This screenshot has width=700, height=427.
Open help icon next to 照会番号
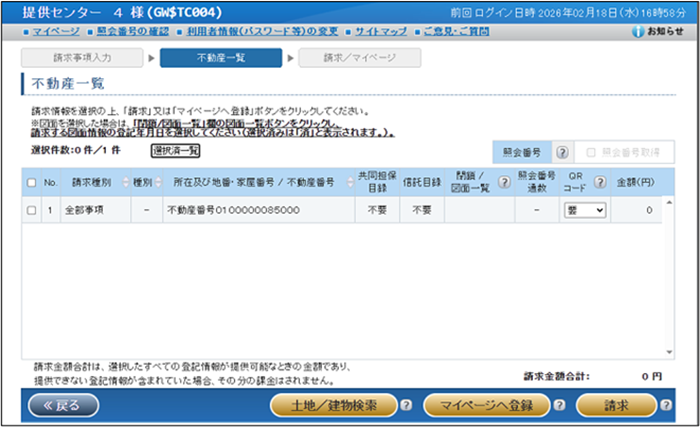tap(562, 153)
